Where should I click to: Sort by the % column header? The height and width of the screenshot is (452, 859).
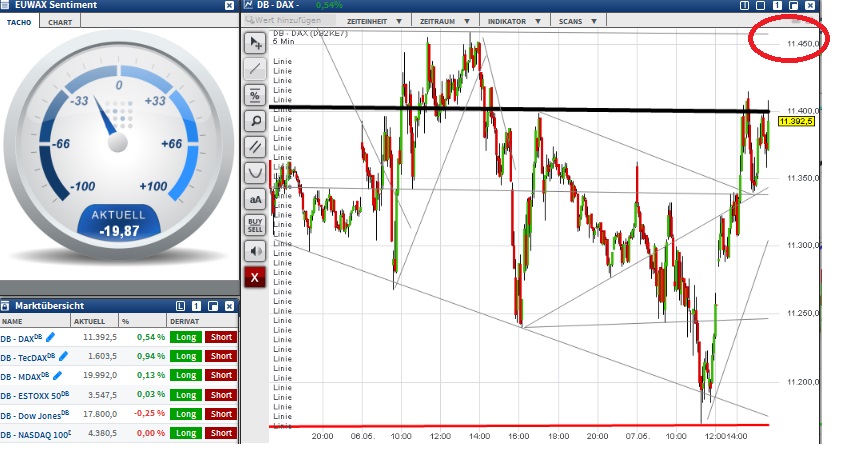(x=142, y=321)
